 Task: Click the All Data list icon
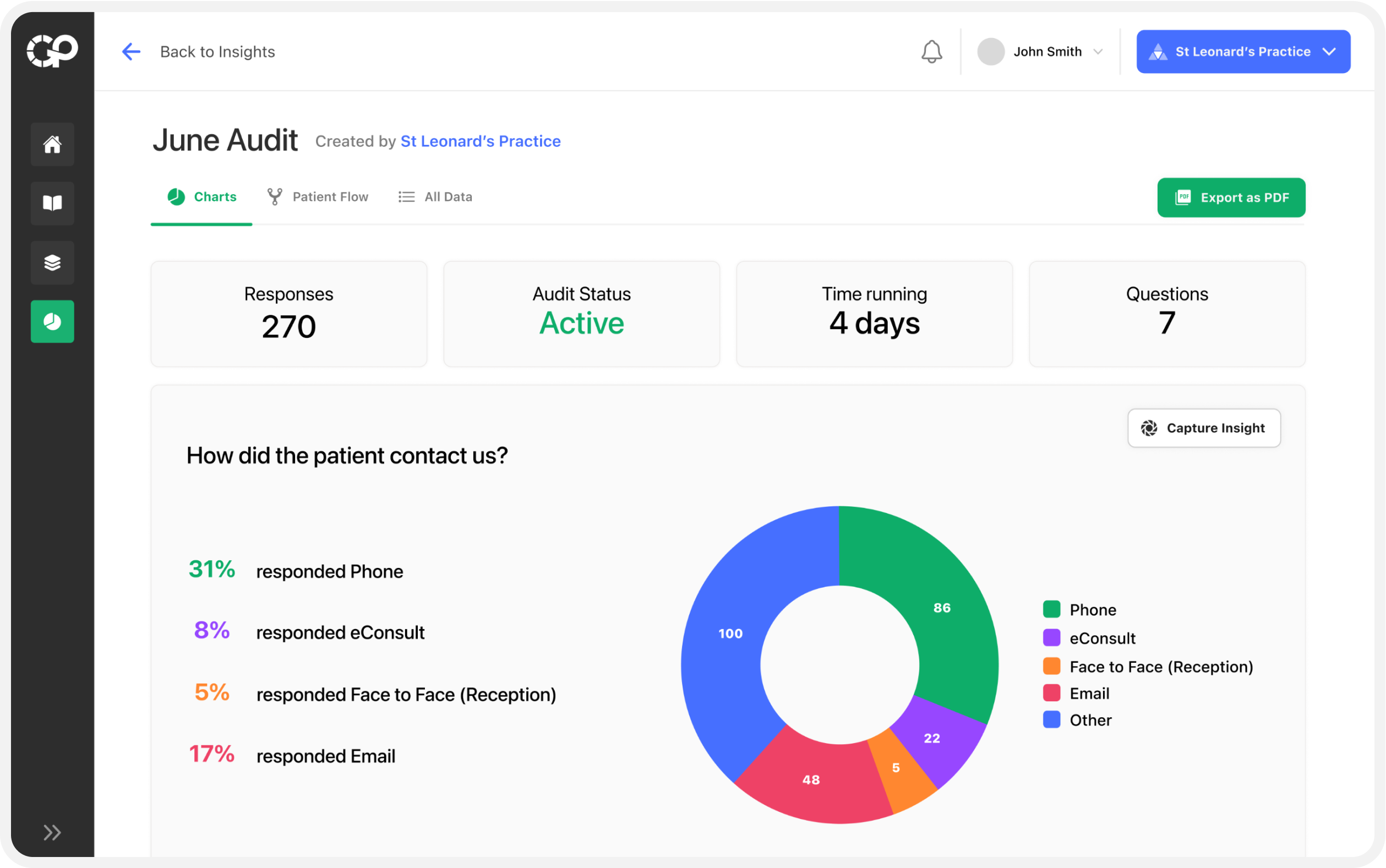tap(406, 197)
